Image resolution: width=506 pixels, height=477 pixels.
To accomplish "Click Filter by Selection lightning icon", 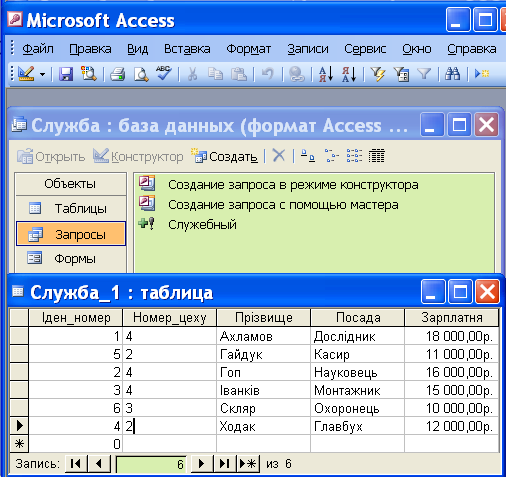I will point(378,74).
